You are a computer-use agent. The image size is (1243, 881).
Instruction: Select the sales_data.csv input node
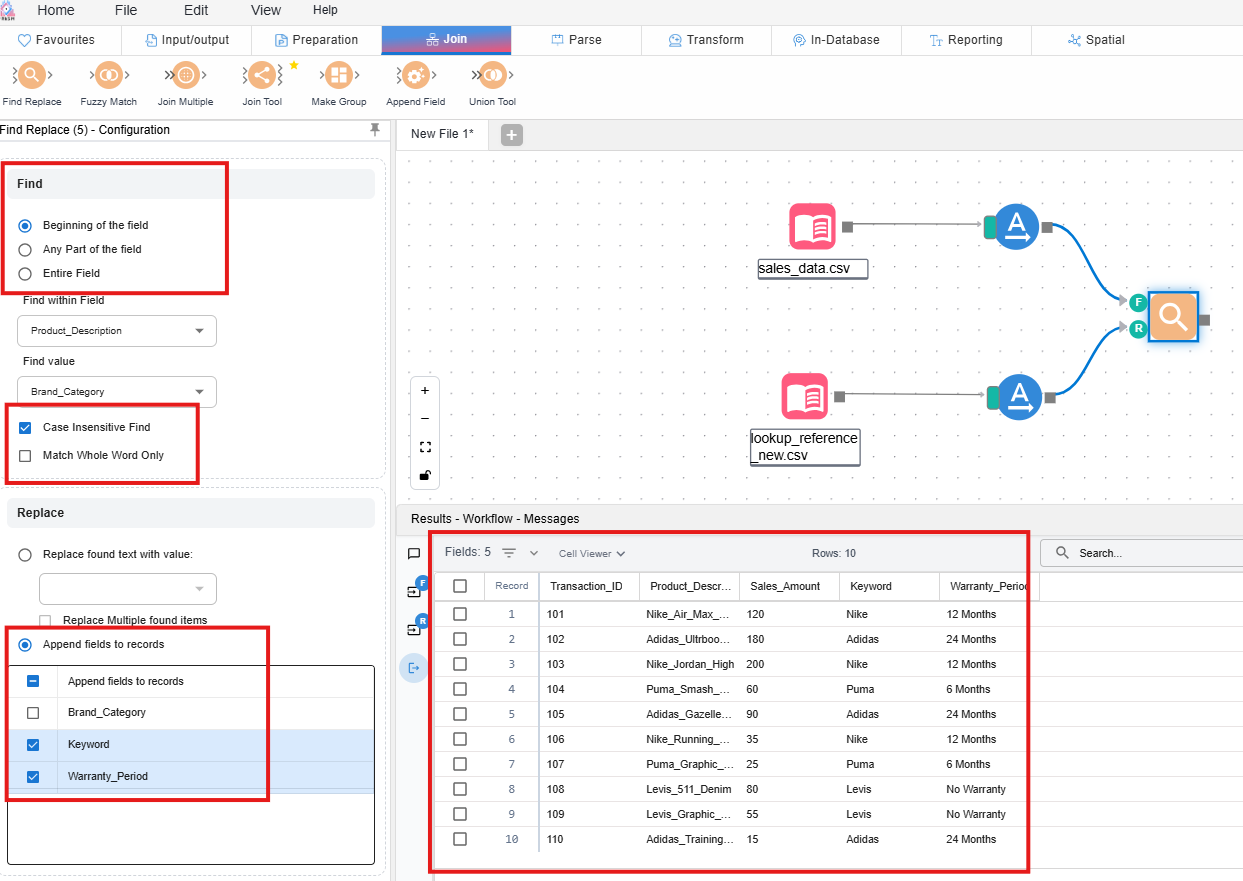812,227
